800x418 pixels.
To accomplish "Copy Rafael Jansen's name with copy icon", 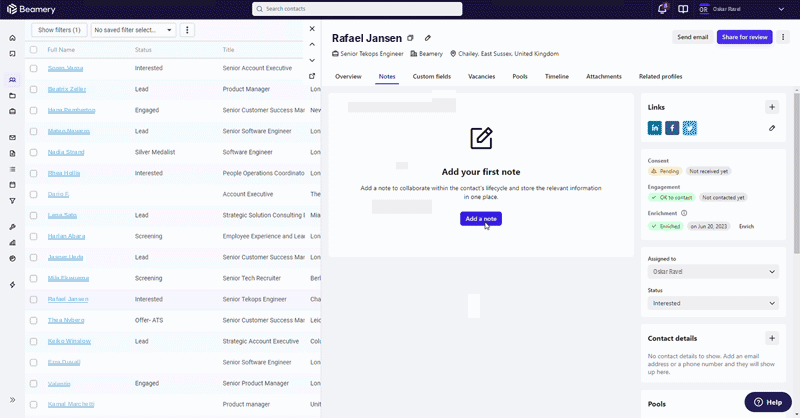I will pos(410,38).
